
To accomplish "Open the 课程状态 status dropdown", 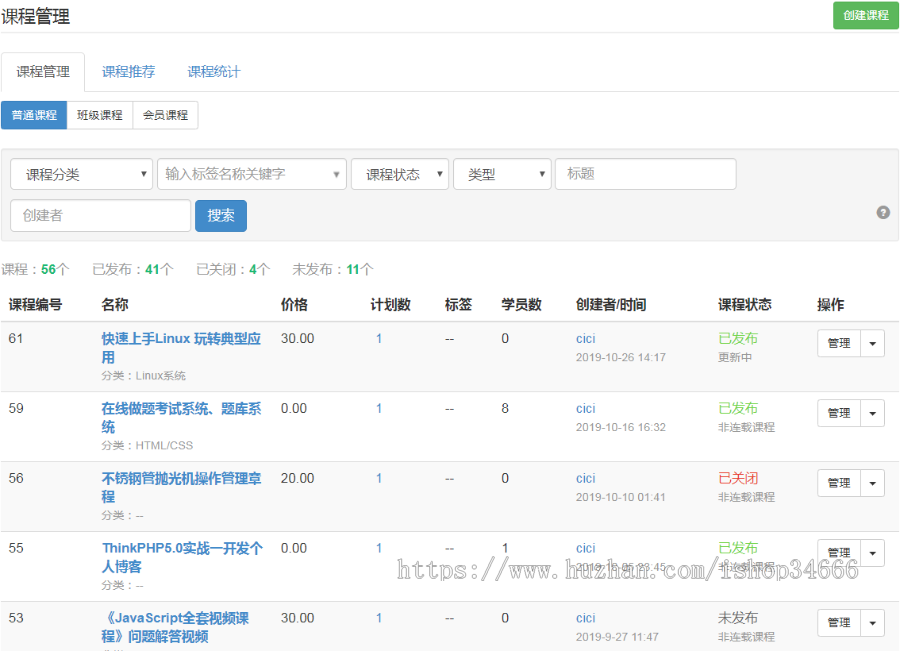I will pyautogui.click(x=399, y=174).
